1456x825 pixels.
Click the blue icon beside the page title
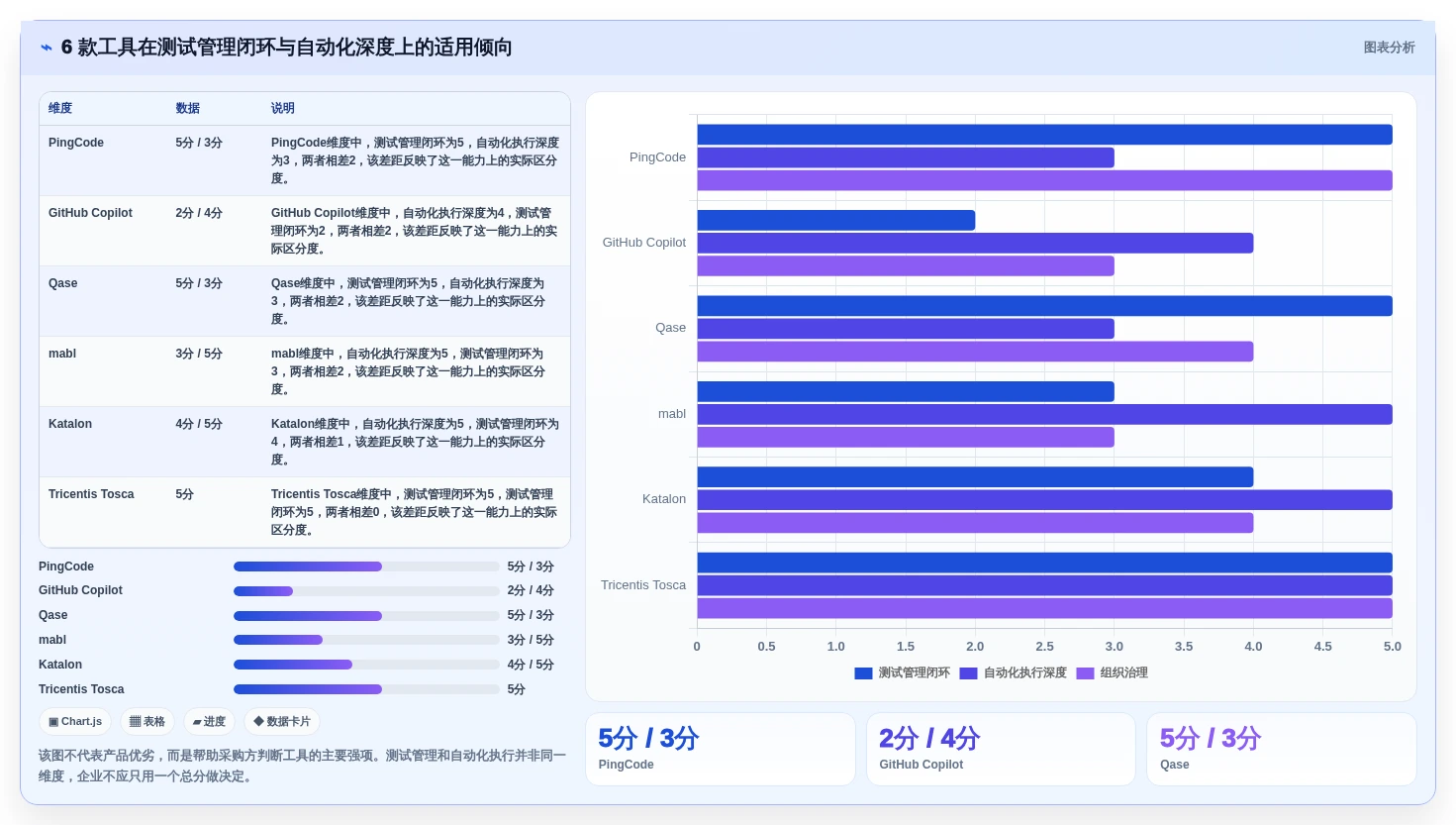(x=46, y=48)
